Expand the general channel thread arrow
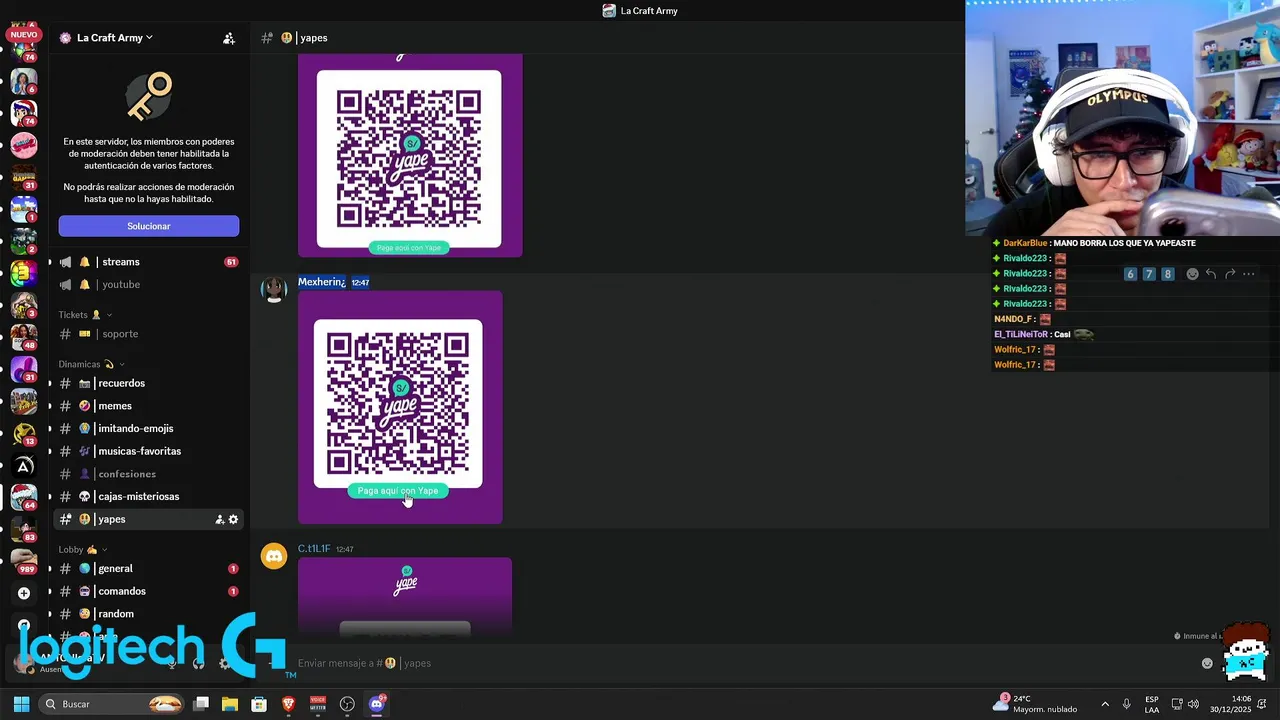Screen dimensions: 1280x720 (x=50, y=569)
